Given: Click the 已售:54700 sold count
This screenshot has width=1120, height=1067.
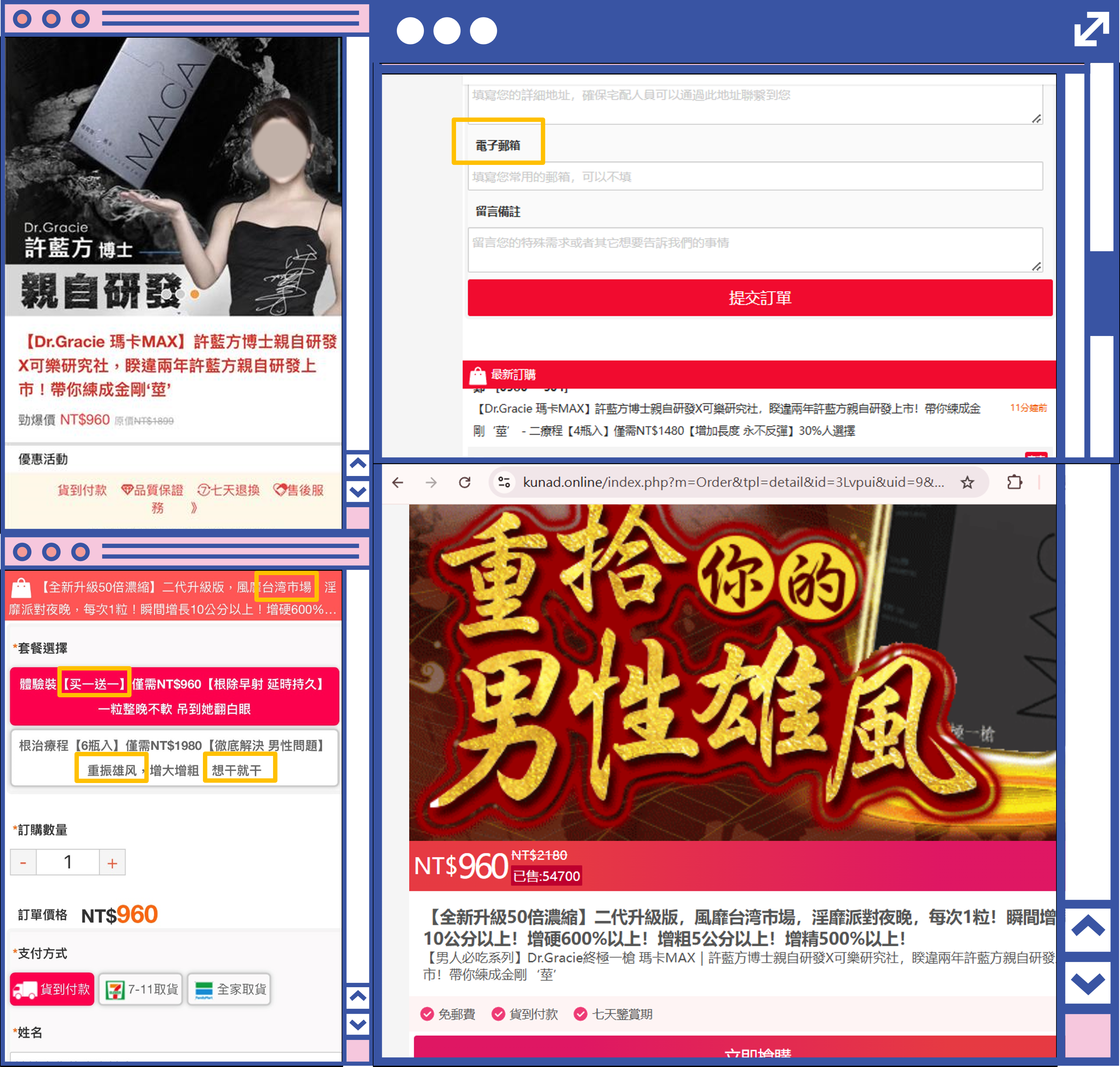Looking at the screenshot, I should [546, 877].
